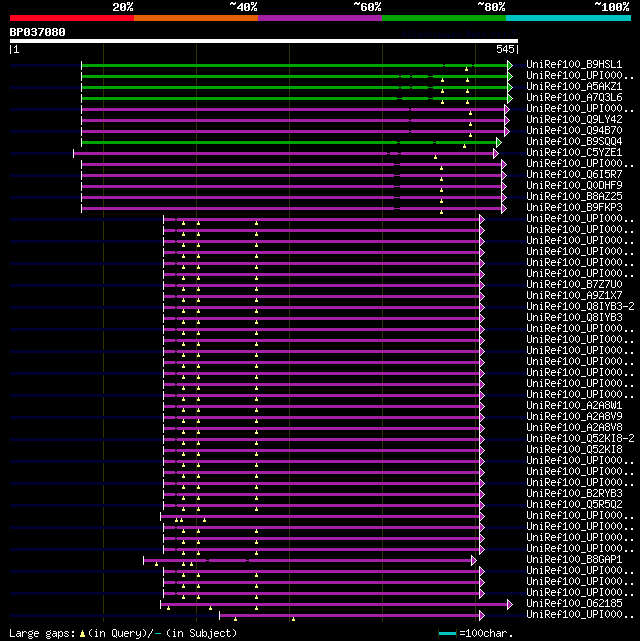Select the UniRef100_Q52KI8-2 label
This screenshot has height=641, width=640.
pyautogui.click(x=580, y=438)
